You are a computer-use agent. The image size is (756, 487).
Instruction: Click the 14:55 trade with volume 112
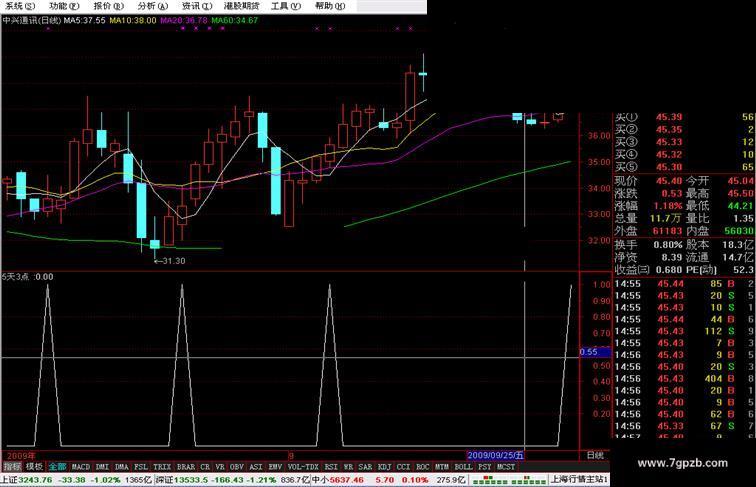click(x=684, y=331)
